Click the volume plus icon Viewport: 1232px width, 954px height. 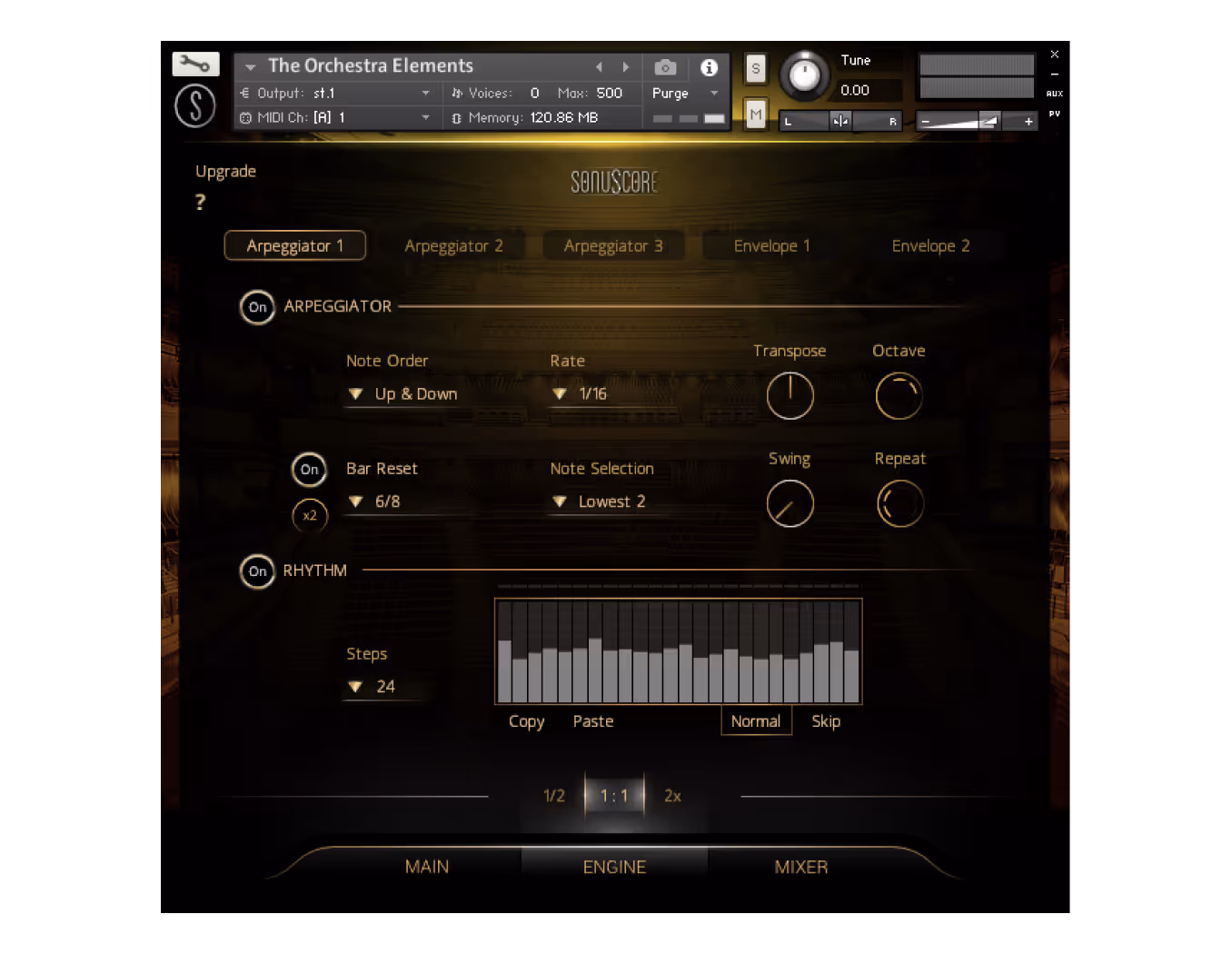pos(1028,121)
